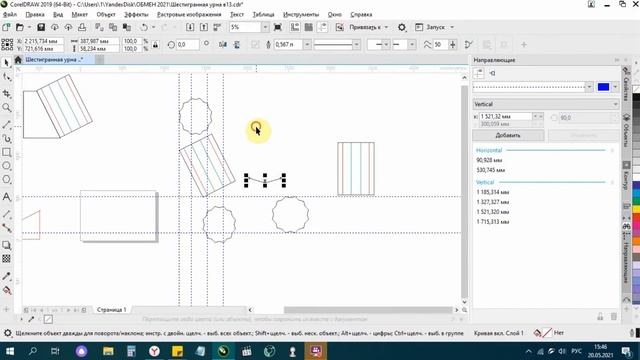Open the start arrowhead dropdown

tap(386, 44)
